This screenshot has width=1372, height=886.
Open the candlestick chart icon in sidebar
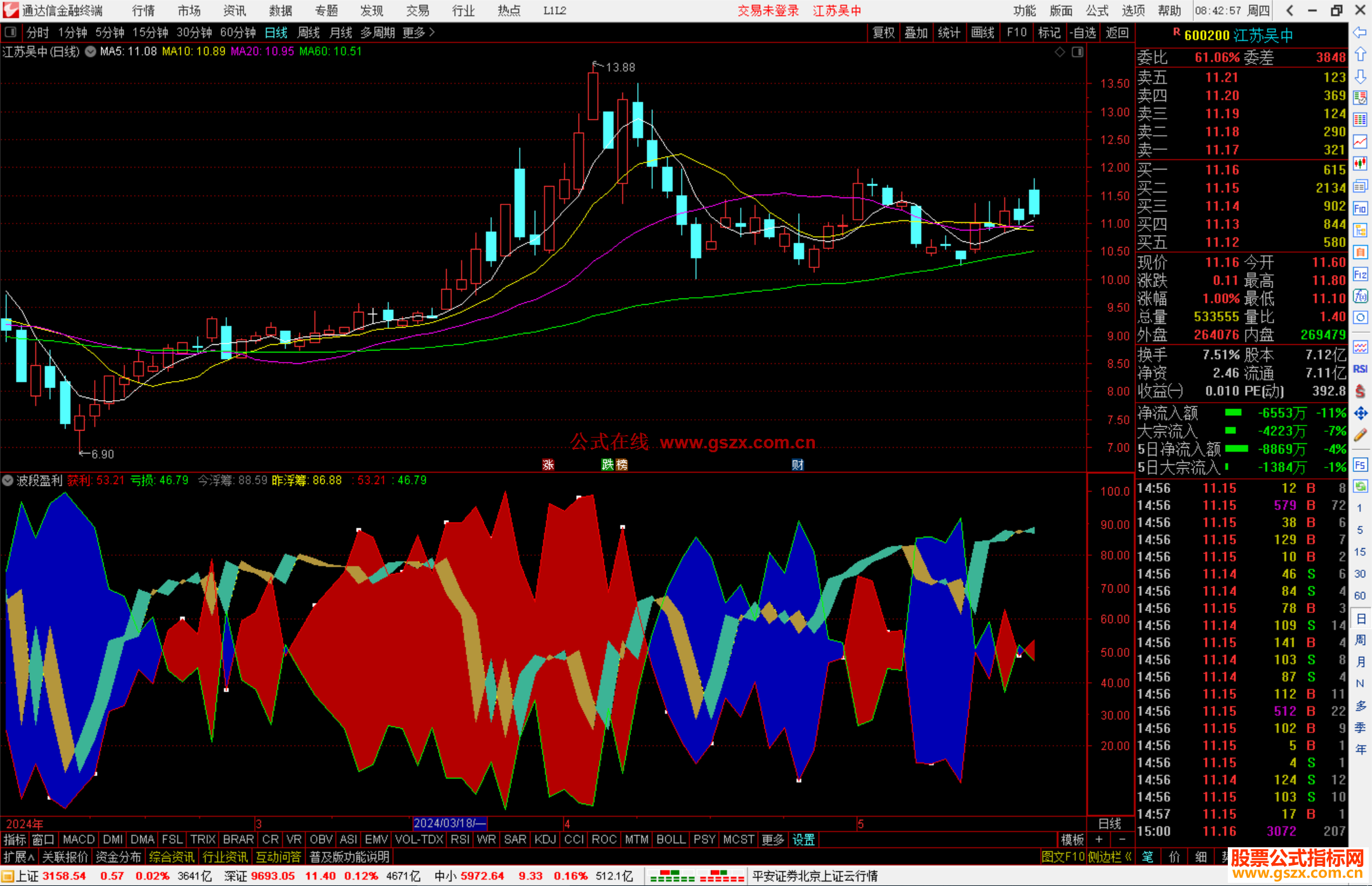click(x=1360, y=164)
